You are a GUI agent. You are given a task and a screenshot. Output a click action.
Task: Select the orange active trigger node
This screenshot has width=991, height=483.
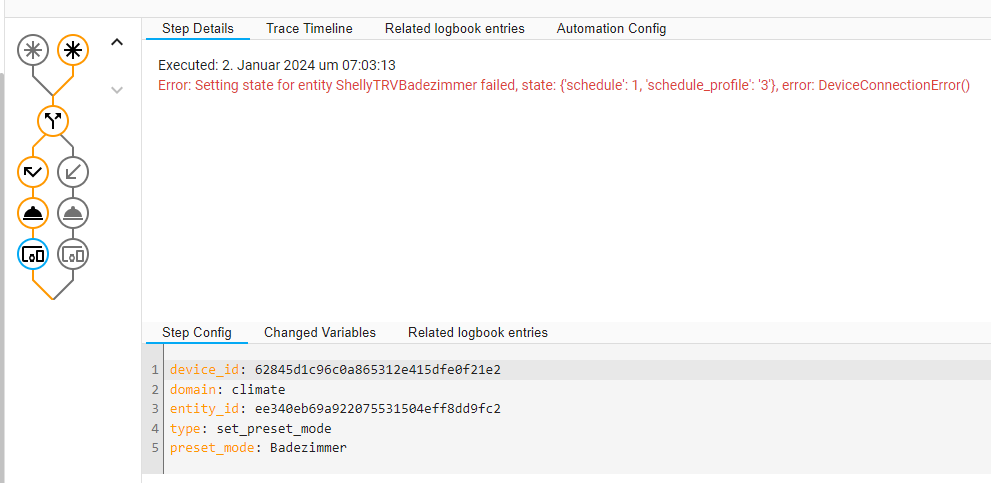pos(73,48)
